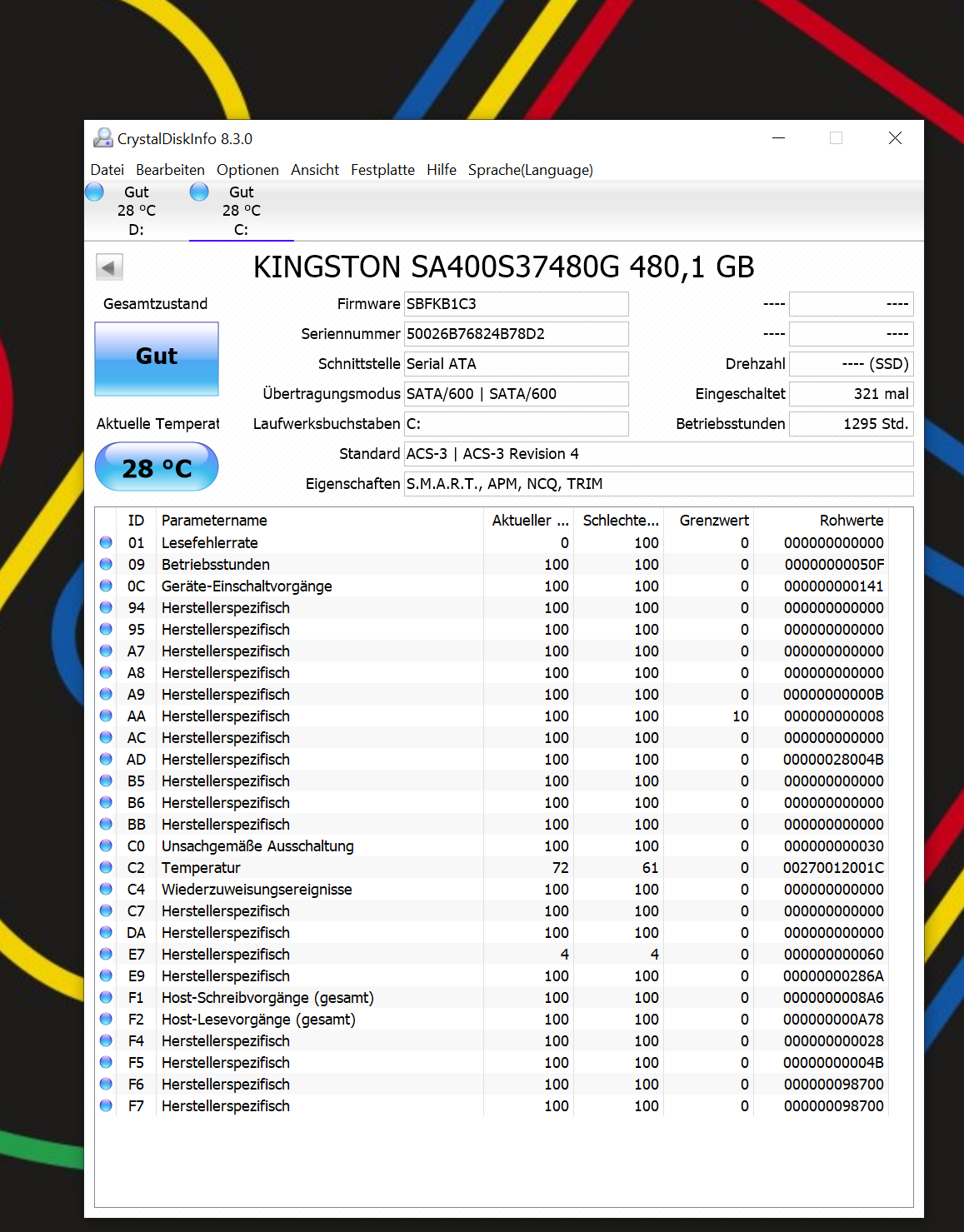Select the Temperatur raw value 00270012001C

tap(833, 867)
